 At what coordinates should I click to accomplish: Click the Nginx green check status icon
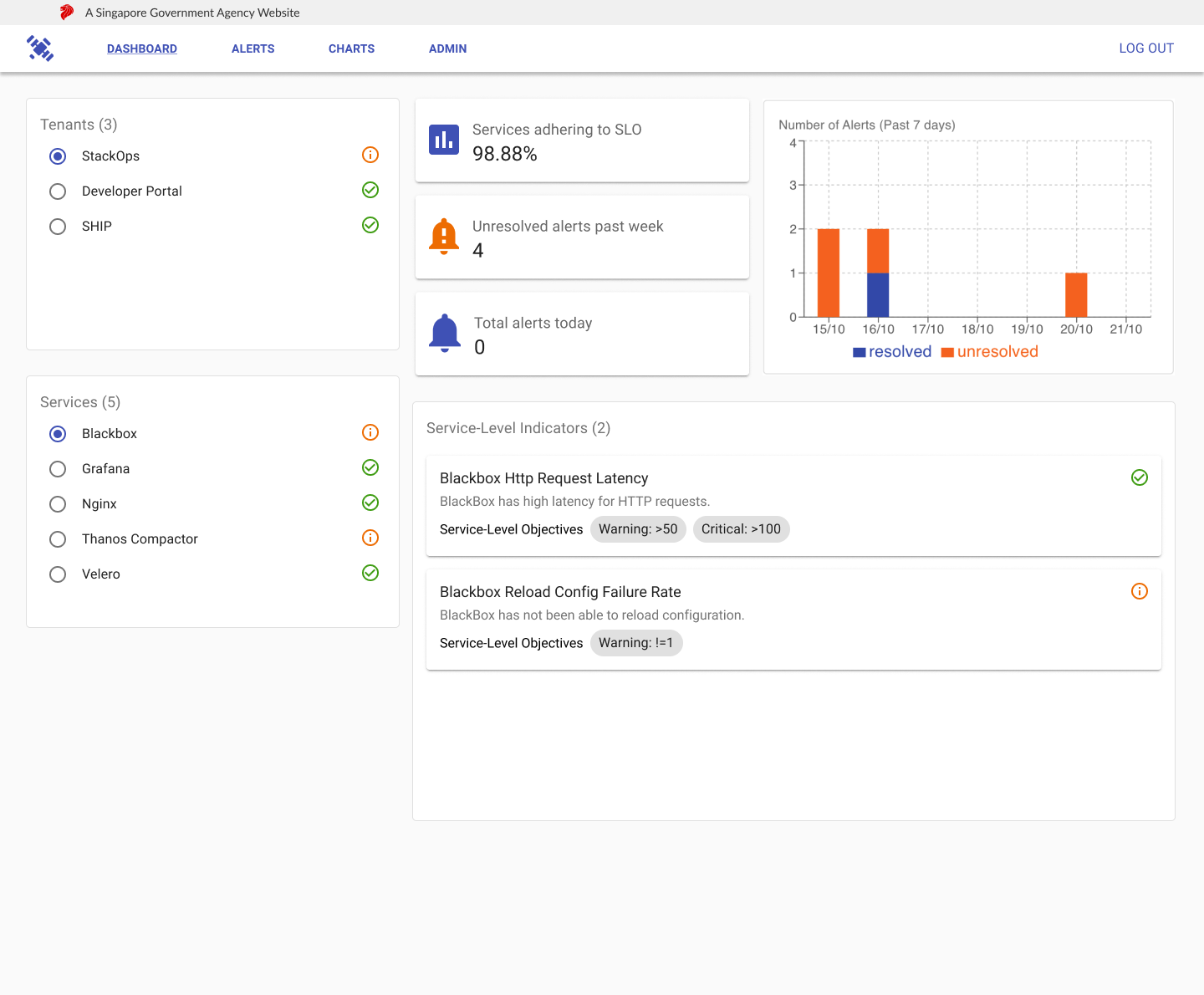coord(370,503)
